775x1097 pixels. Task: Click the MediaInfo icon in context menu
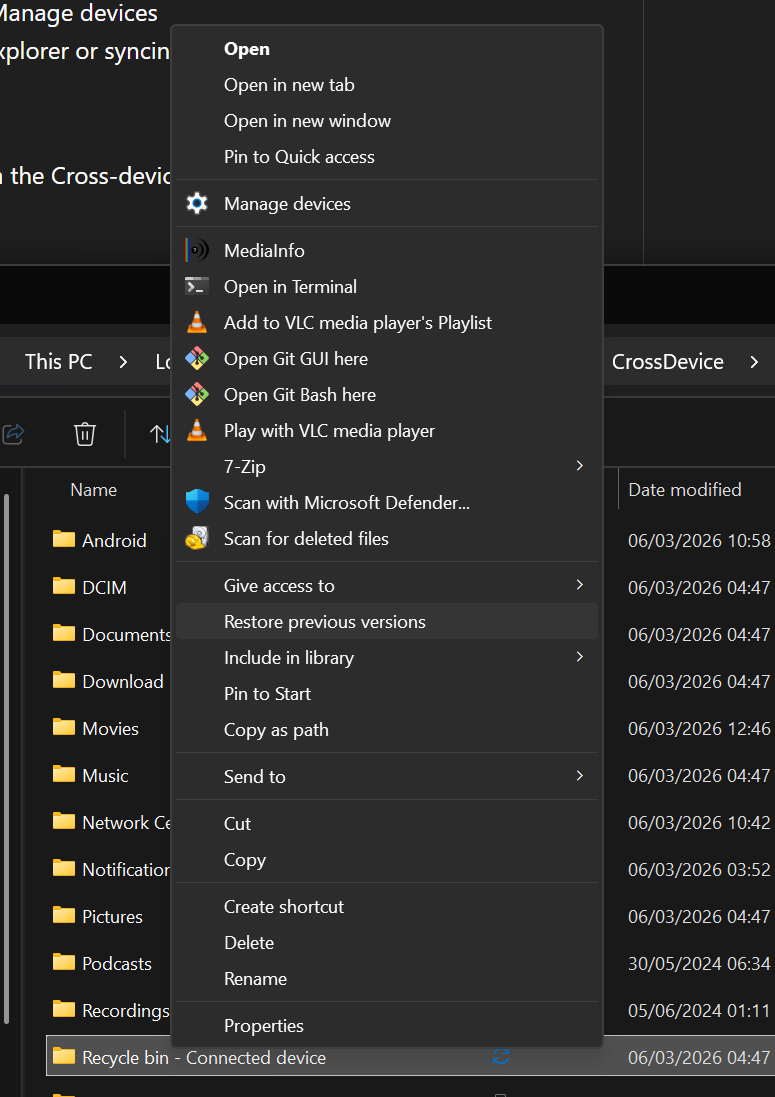tap(197, 250)
